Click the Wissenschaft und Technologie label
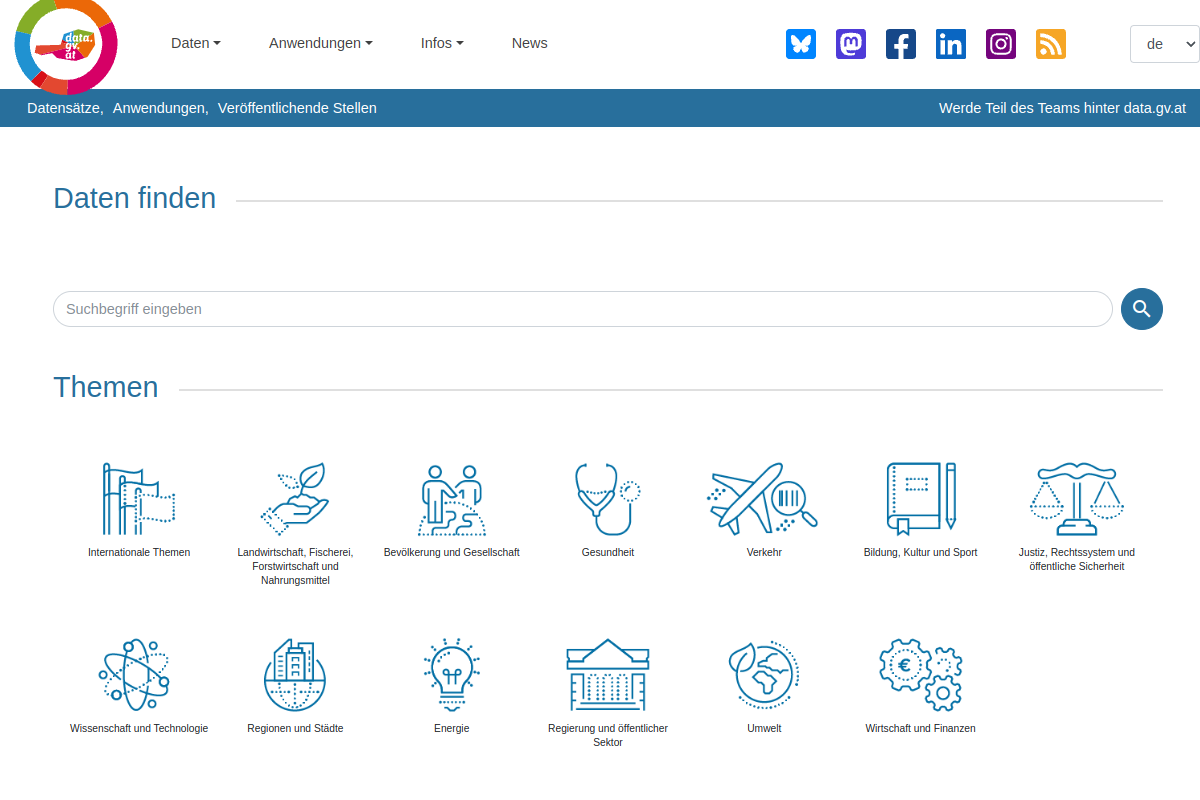The image size is (1200, 800). pyautogui.click(x=139, y=728)
